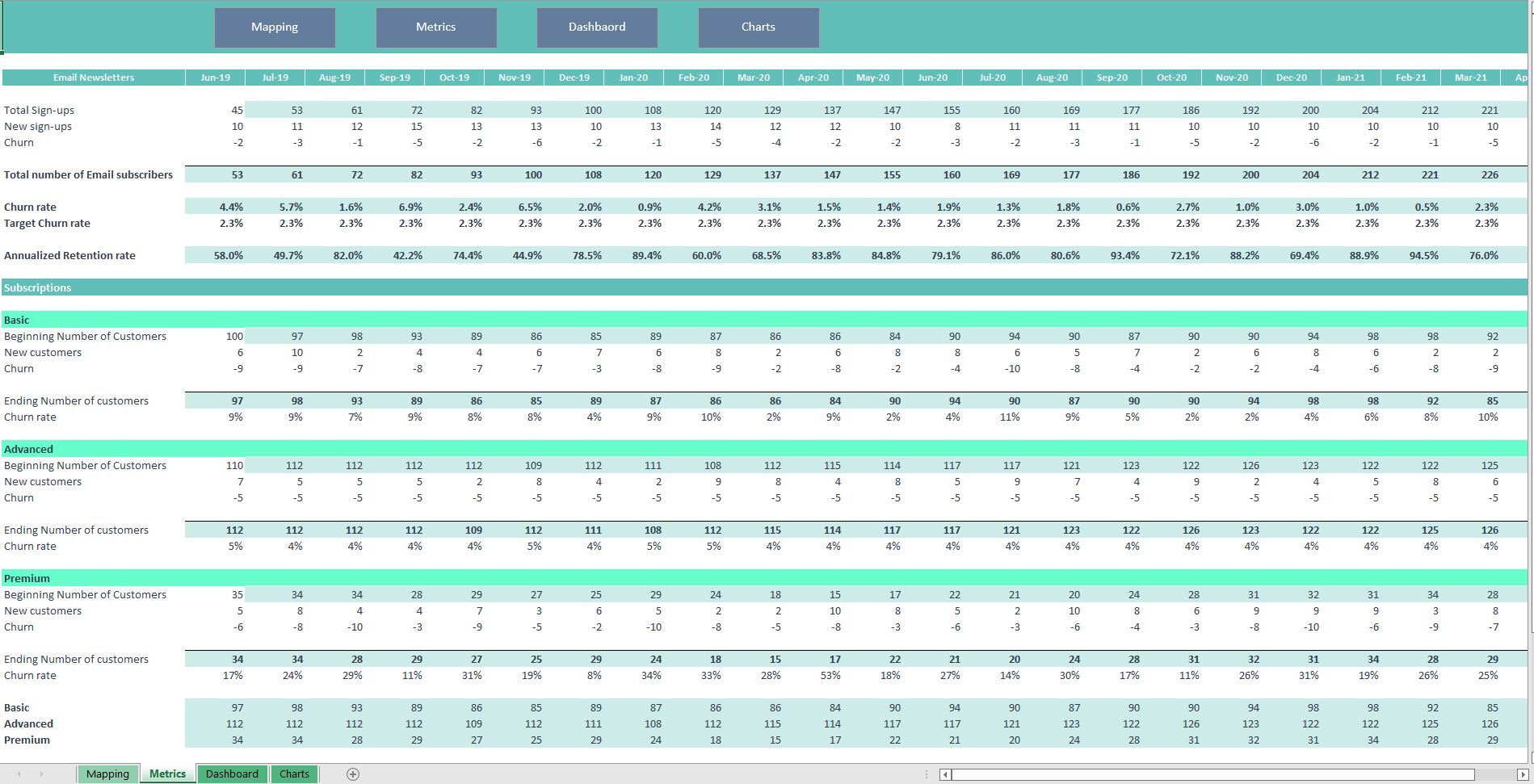Switch to the Dashboard sheet tab

233,774
